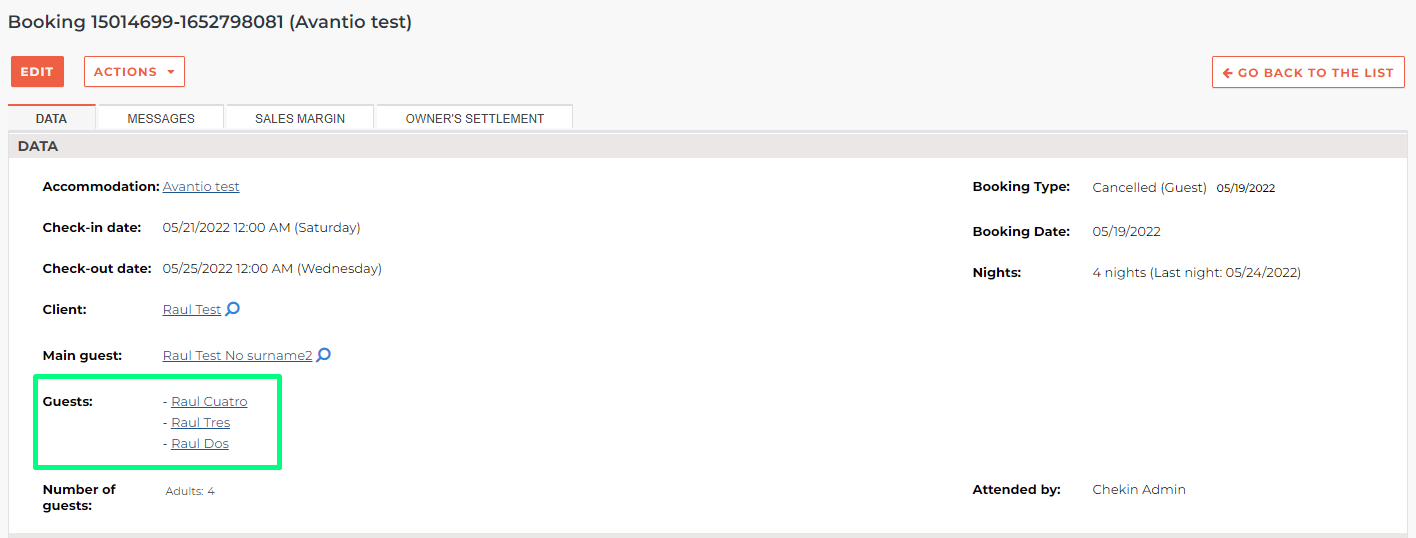Image resolution: width=1416 pixels, height=538 pixels.
Task: Select the Owner's Settlement tab
Action: pyautogui.click(x=474, y=118)
